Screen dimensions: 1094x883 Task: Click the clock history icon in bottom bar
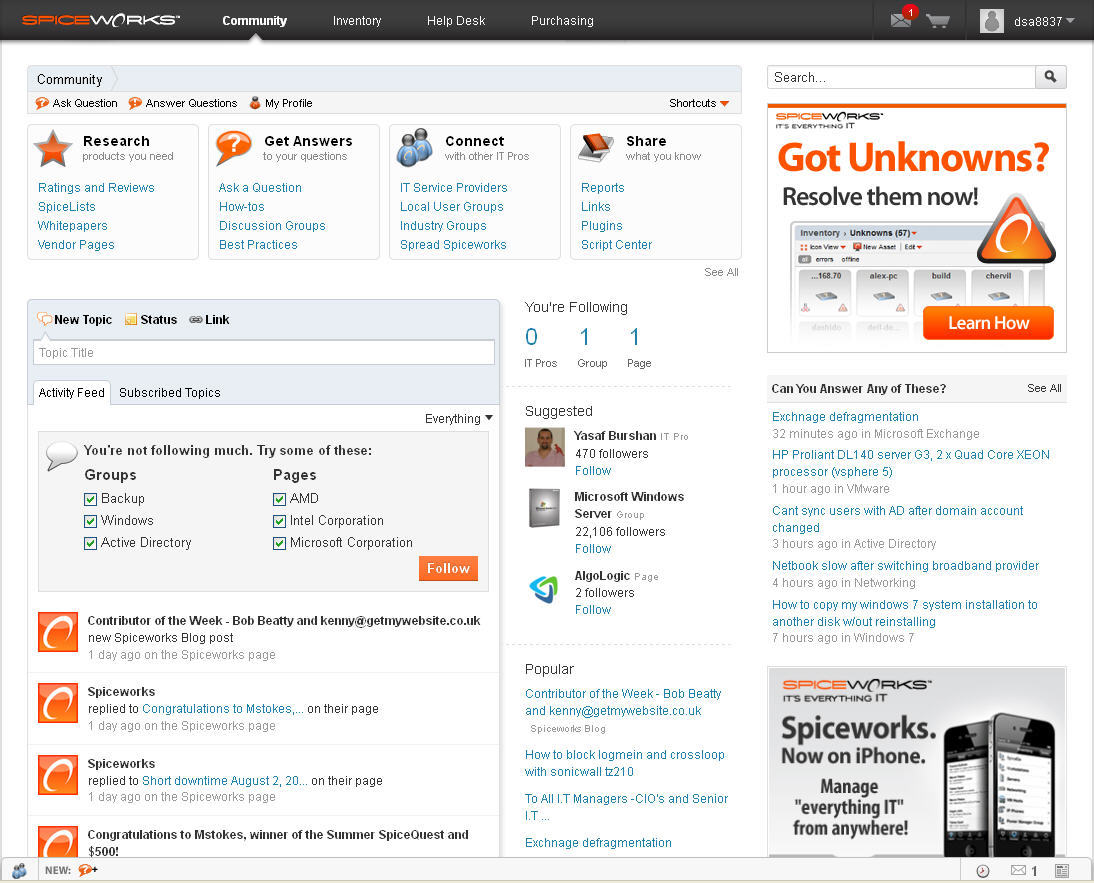pyautogui.click(x=983, y=870)
